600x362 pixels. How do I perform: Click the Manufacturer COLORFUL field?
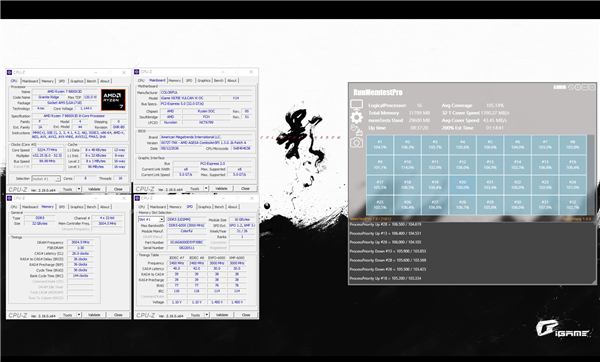point(206,93)
